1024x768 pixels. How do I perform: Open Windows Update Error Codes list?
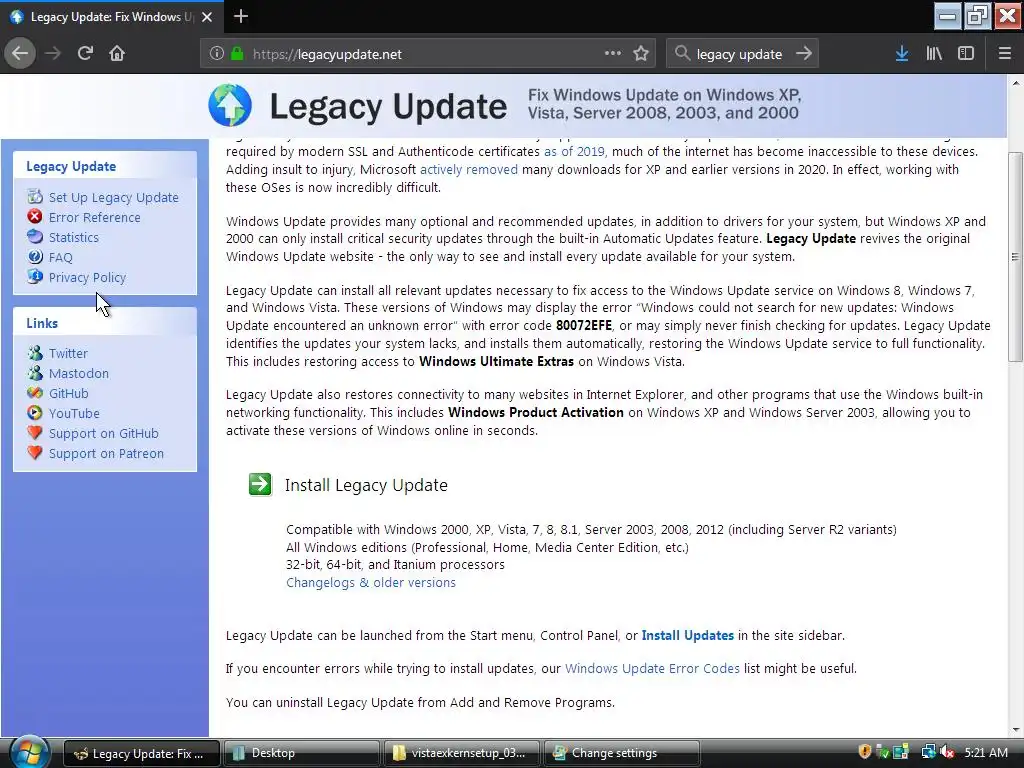(x=652, y=669)
